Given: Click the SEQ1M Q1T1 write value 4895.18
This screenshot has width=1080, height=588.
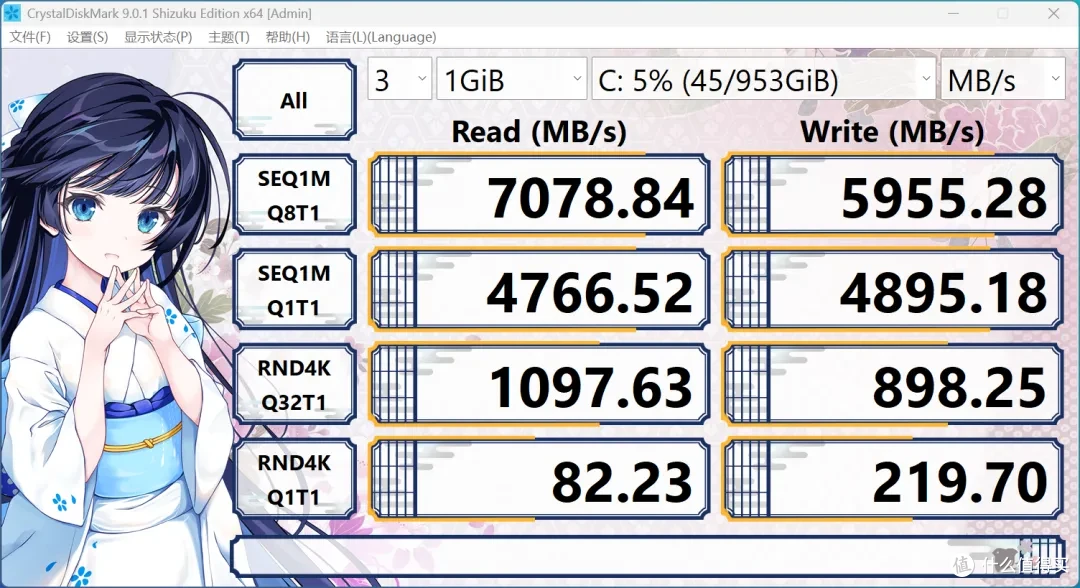Looking at the screenshot, I should coord(893,290).
